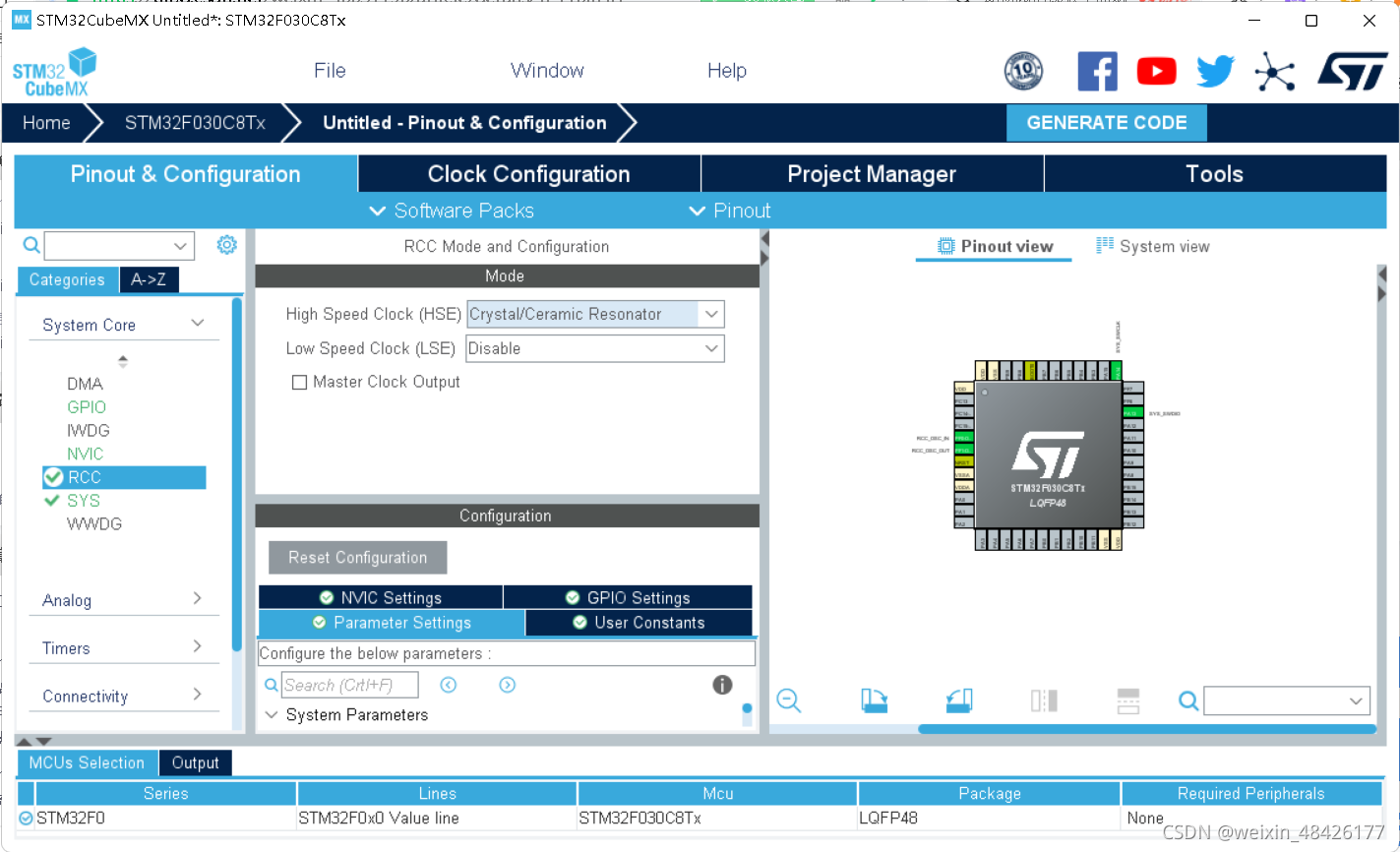The height and width of the screenshot is (852, 1400).
Task: Switch to Project Manager tab
Action: (x=872, y=174)
